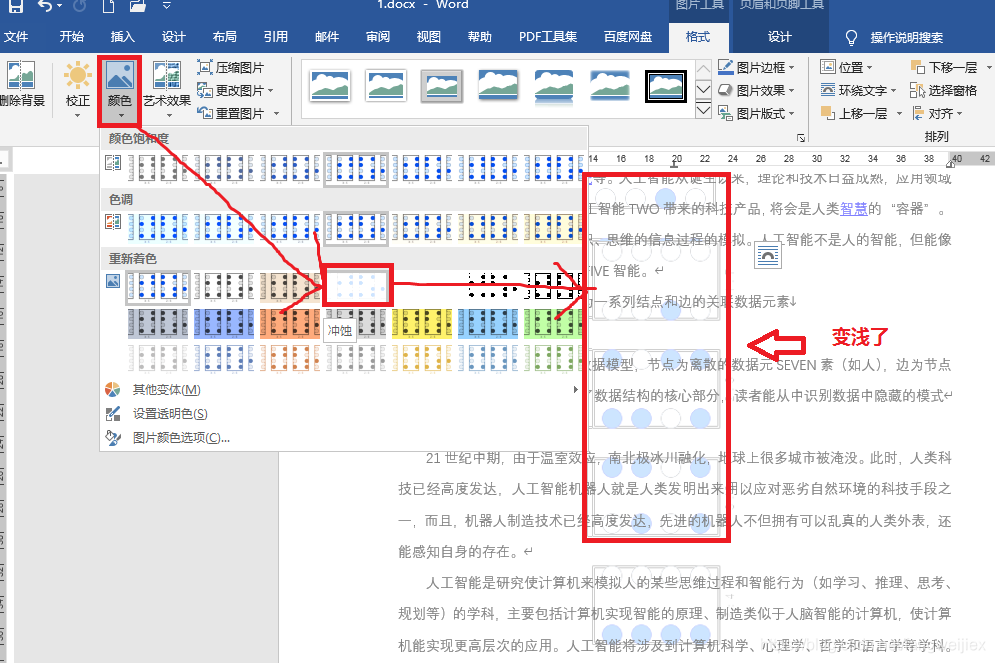Open the 艺术效果 artistic effects menu
Viewport: 995px width, 663px height.
pos(167,89)
